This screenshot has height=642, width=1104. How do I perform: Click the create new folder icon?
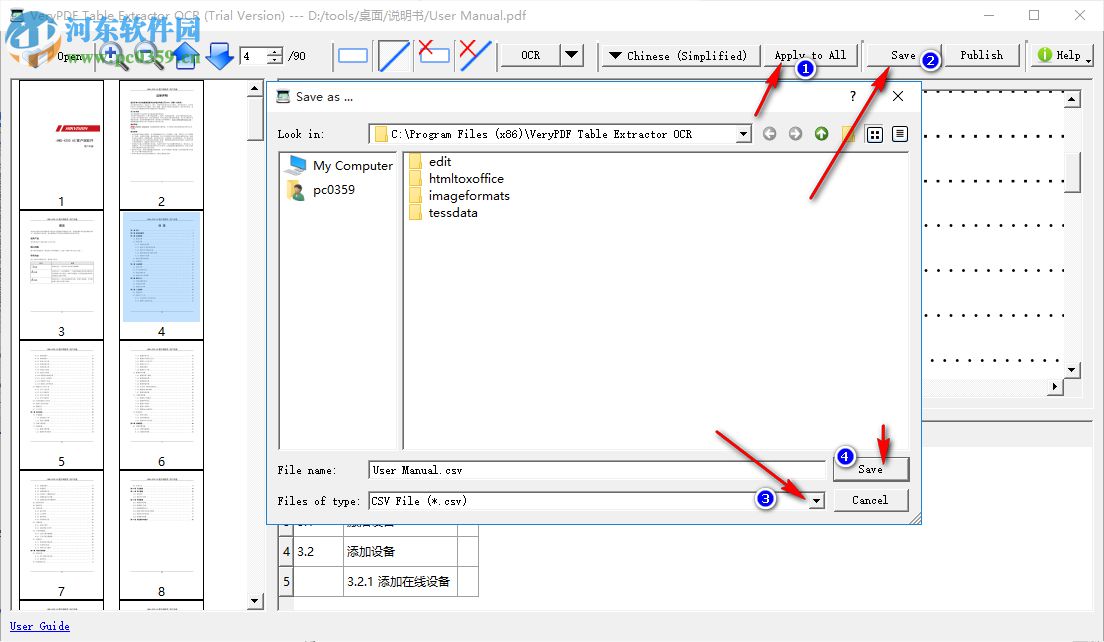point(848,133)
